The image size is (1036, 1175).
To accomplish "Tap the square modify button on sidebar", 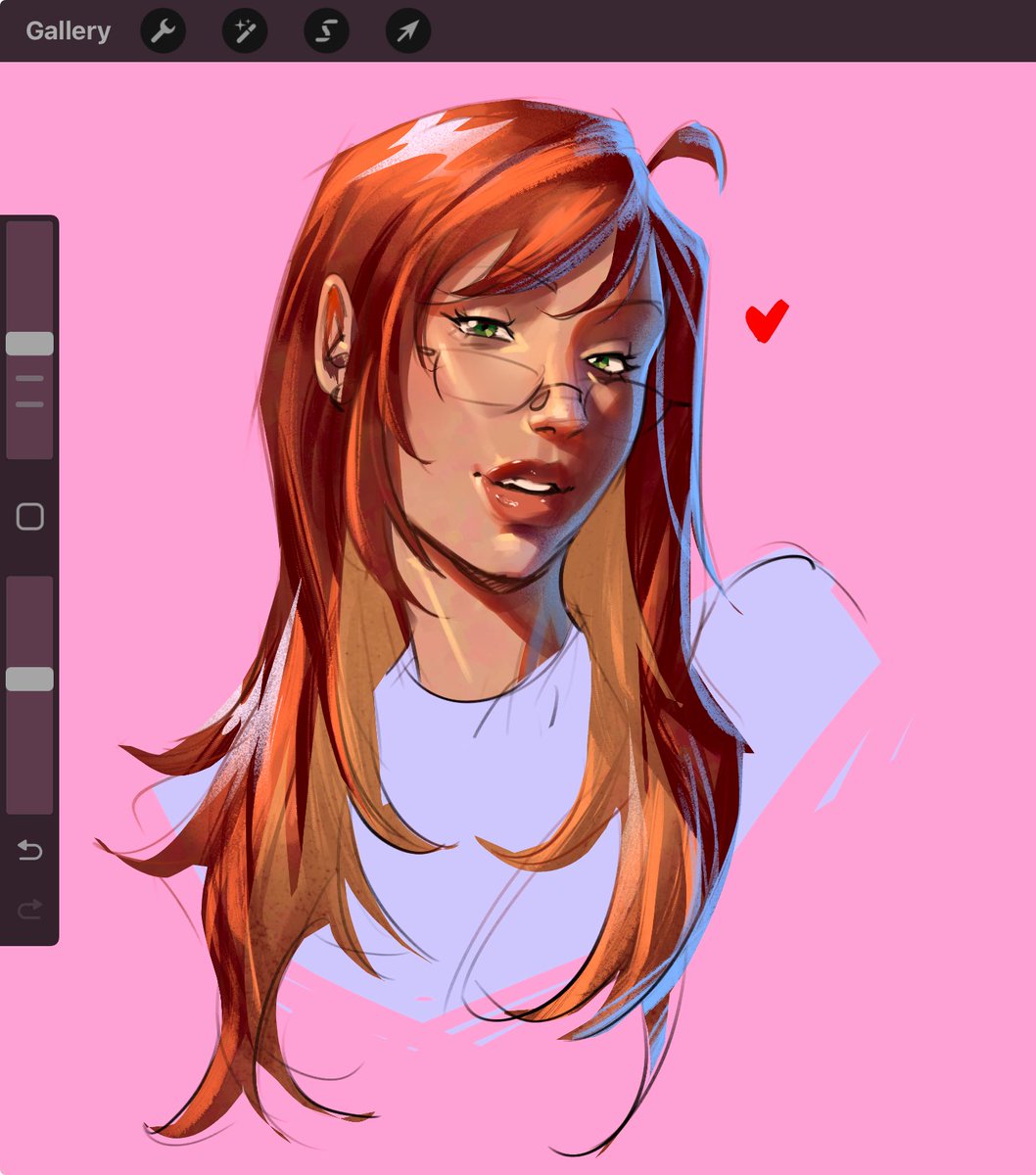I will pos(30,517).
